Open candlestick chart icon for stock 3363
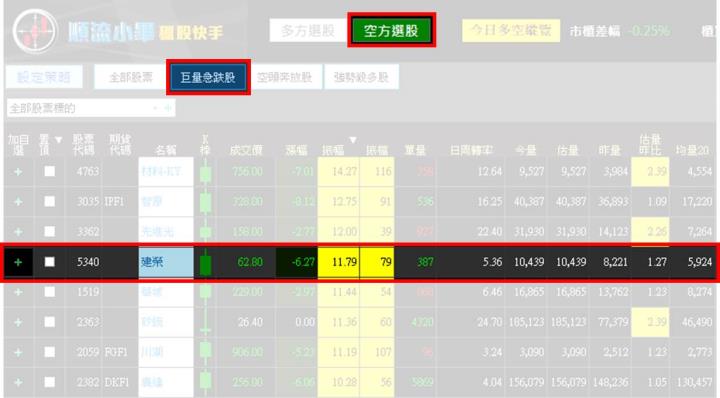This screenshot has width=720, height=398. click(205, 322)
